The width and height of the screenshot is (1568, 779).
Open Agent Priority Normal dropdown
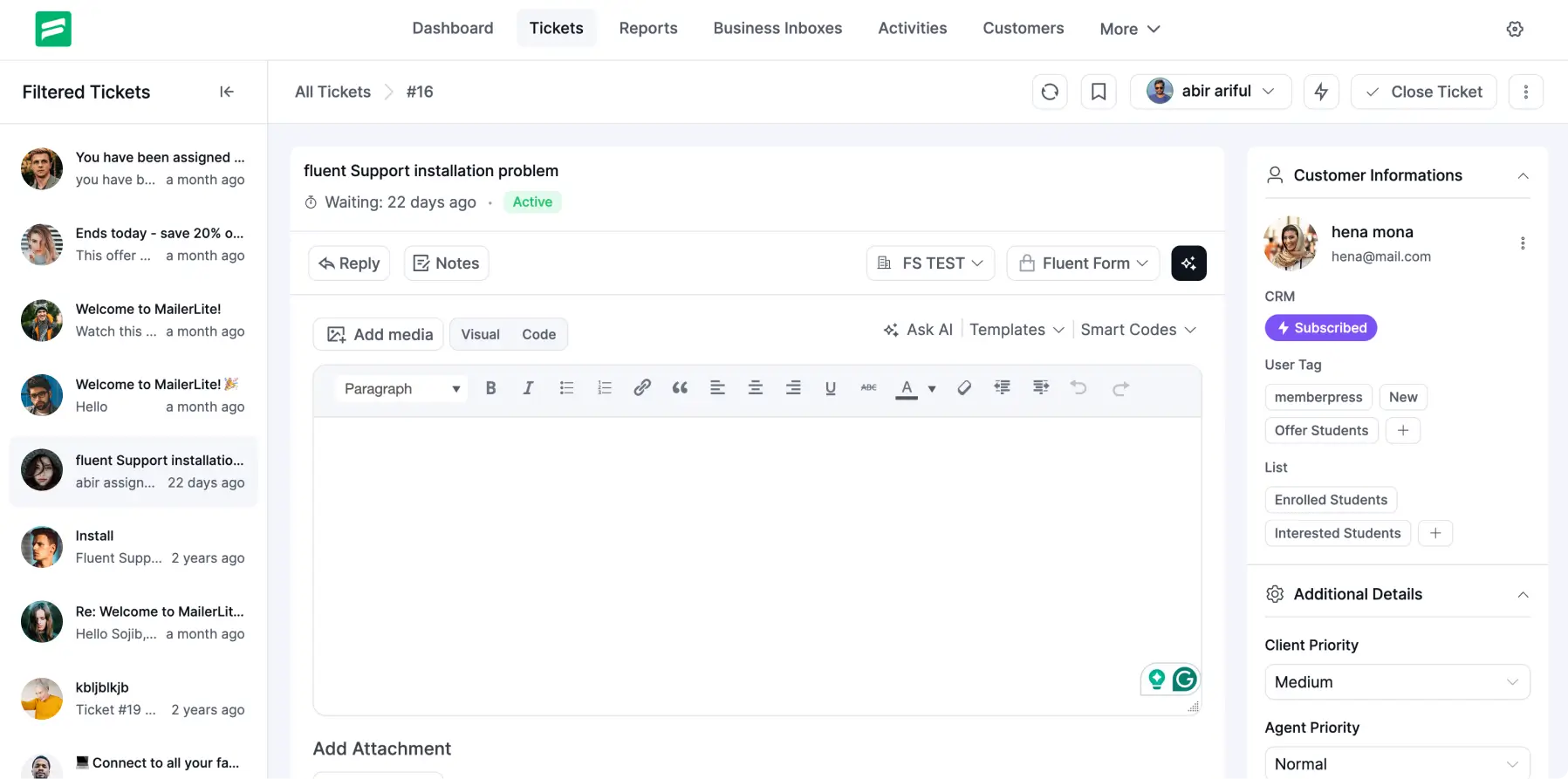(1397, 763)
